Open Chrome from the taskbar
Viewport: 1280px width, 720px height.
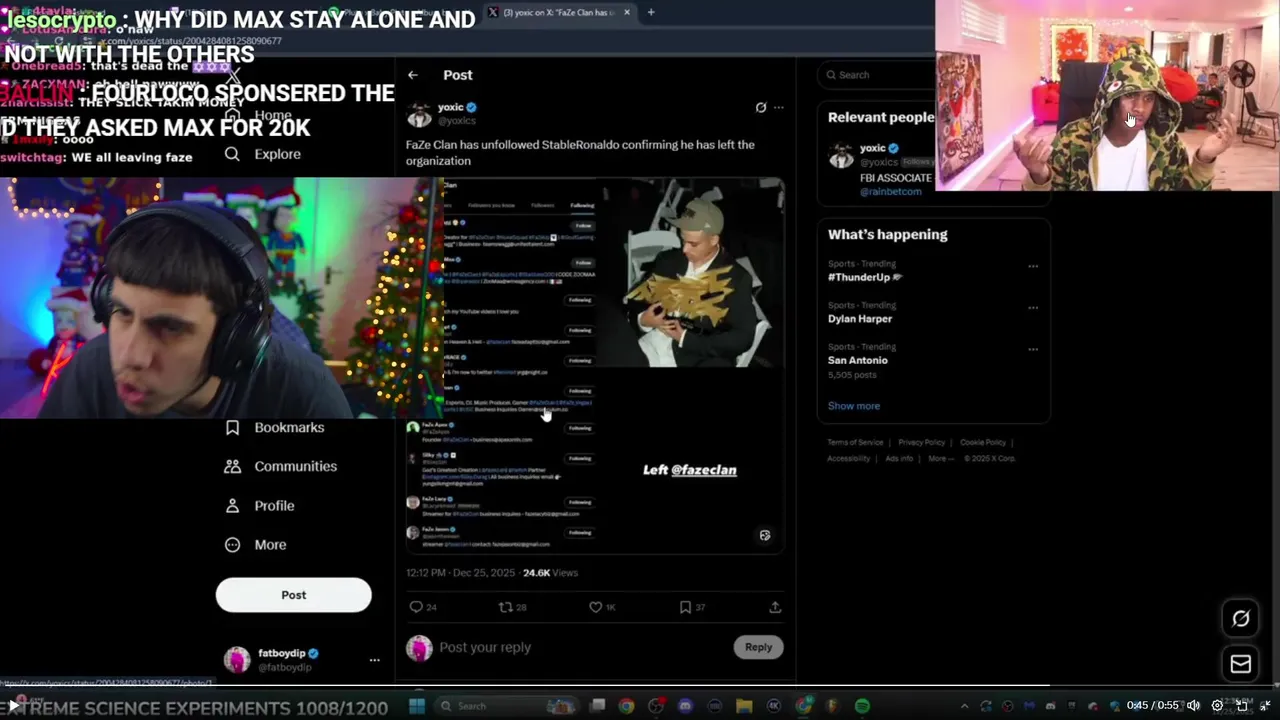(626, 706)
